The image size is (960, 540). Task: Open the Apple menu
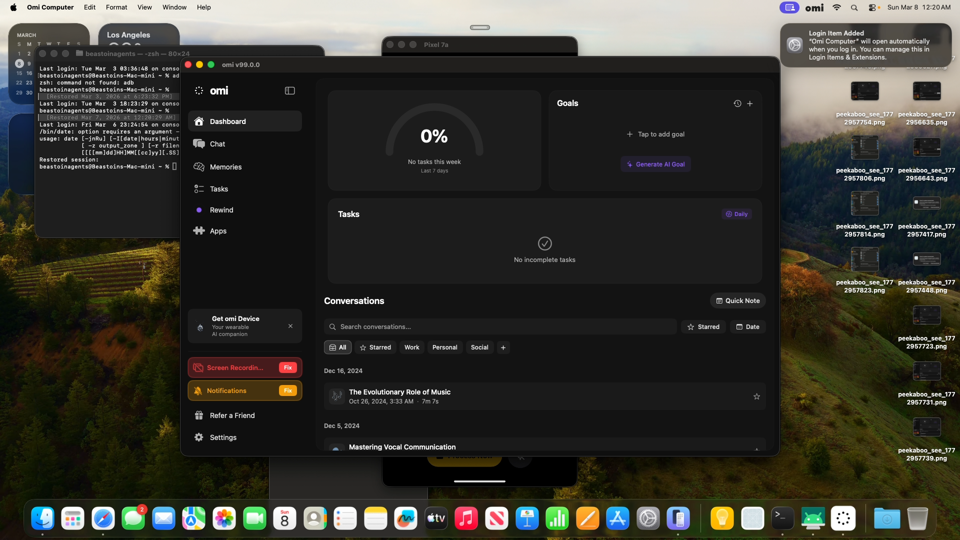(x=13, y=7)
